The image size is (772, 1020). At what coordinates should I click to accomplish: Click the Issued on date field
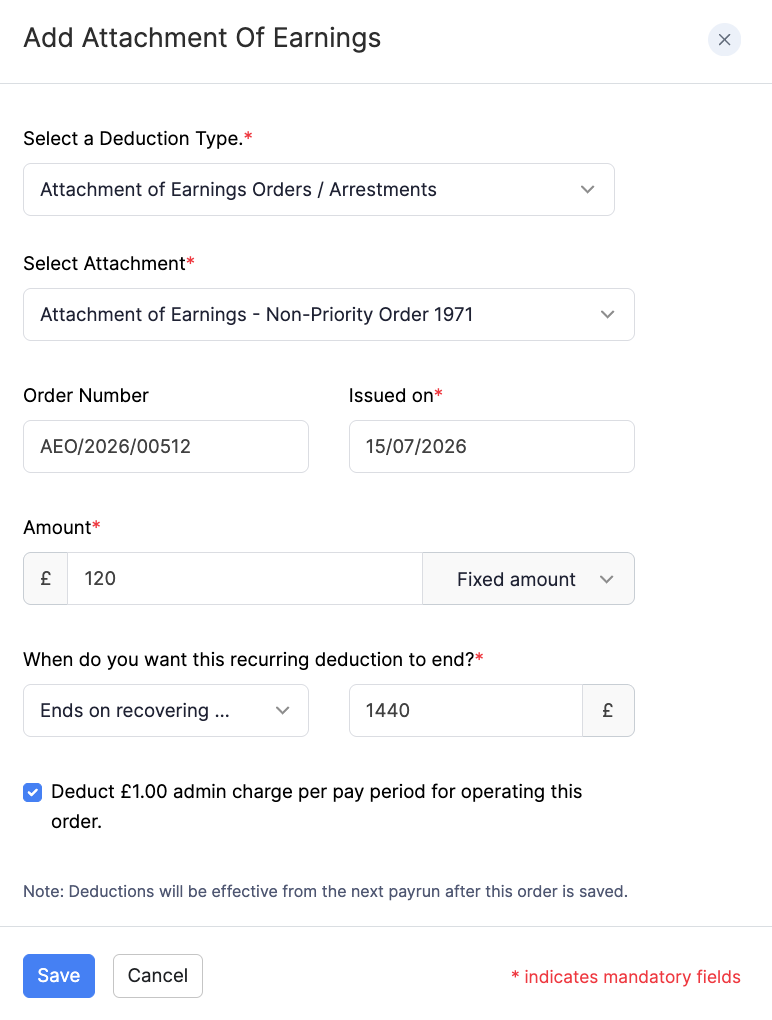pos(492,446)
